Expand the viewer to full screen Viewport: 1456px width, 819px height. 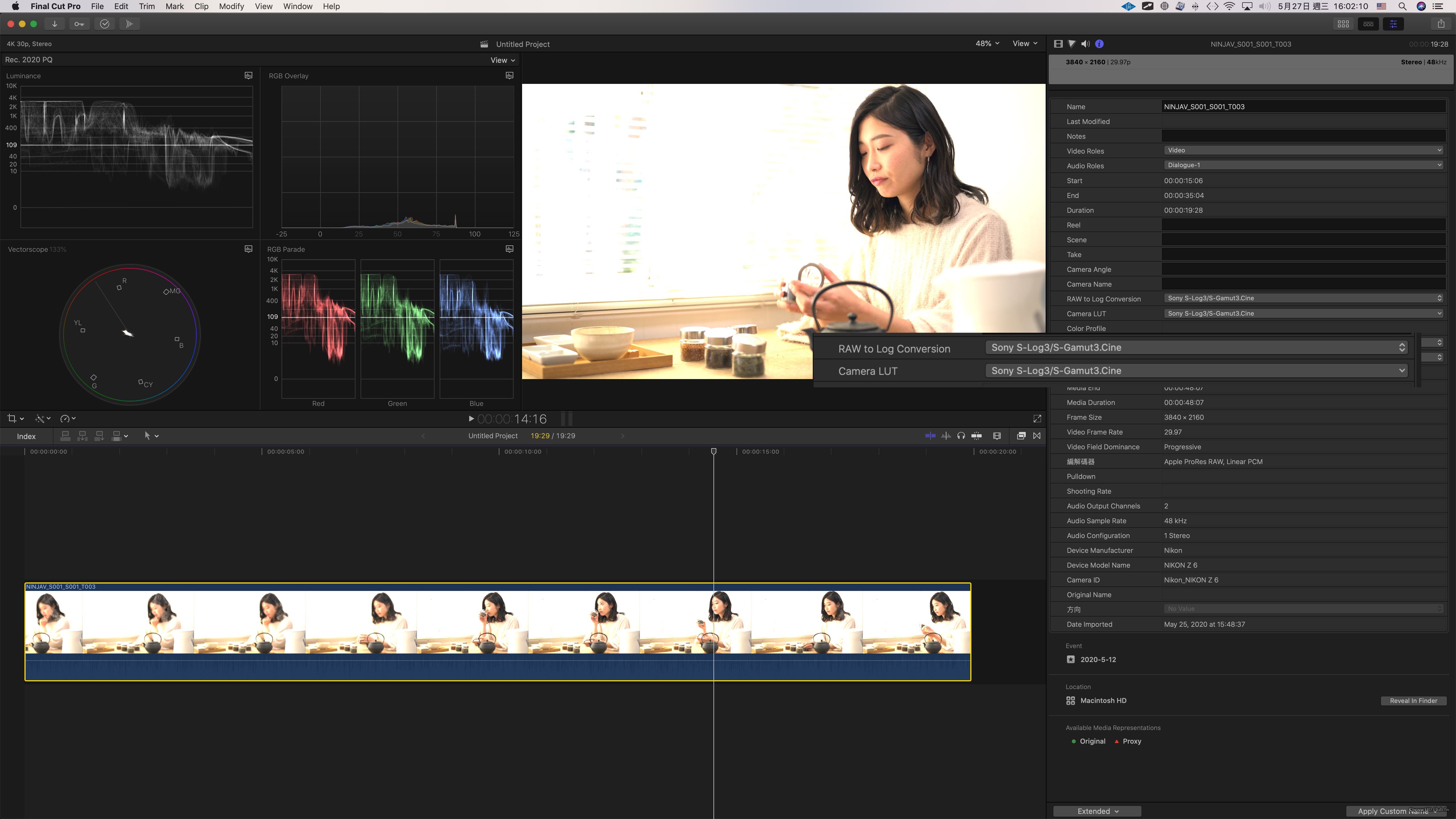(1037, 419)
